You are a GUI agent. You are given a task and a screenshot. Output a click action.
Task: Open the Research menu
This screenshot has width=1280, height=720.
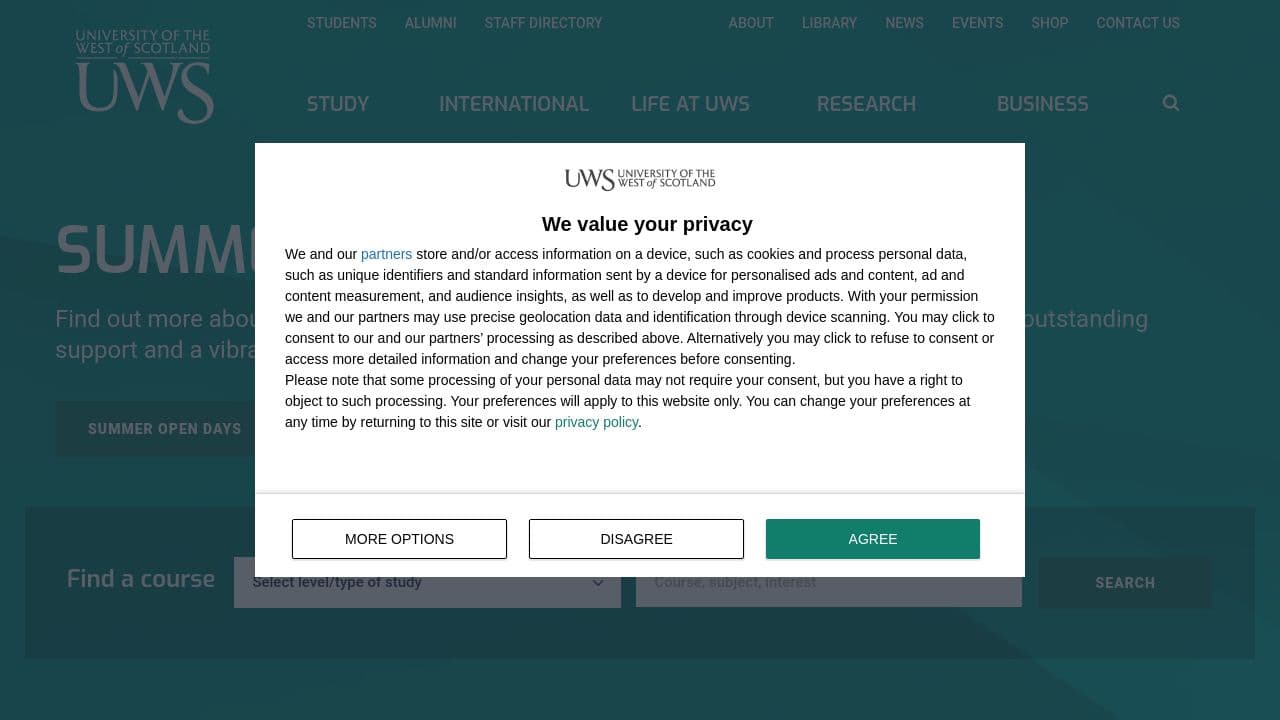pyautogui.click(x=866, y=104)
